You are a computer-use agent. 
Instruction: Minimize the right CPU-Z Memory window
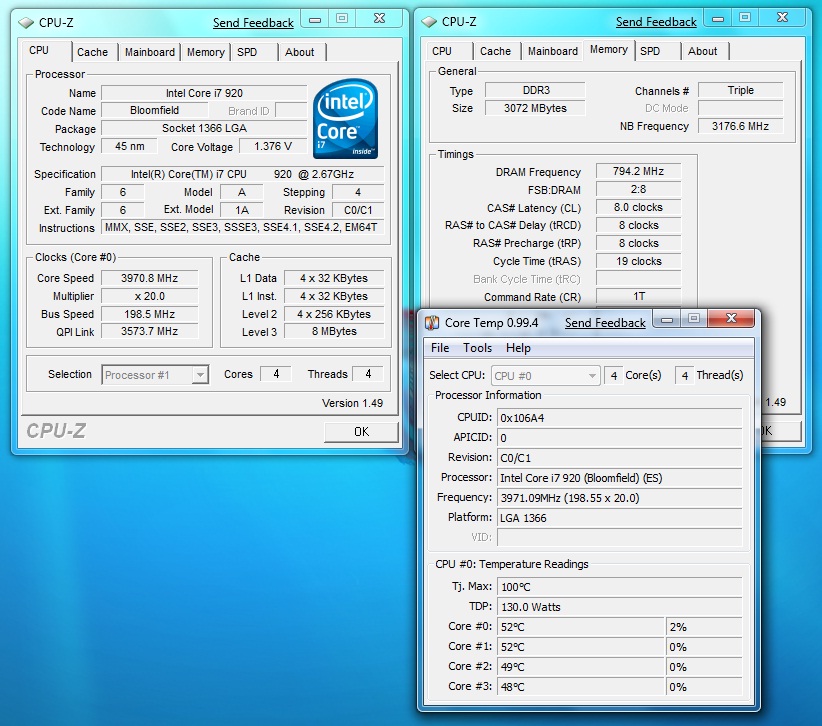pyautogui.click(x=718, y=18)
